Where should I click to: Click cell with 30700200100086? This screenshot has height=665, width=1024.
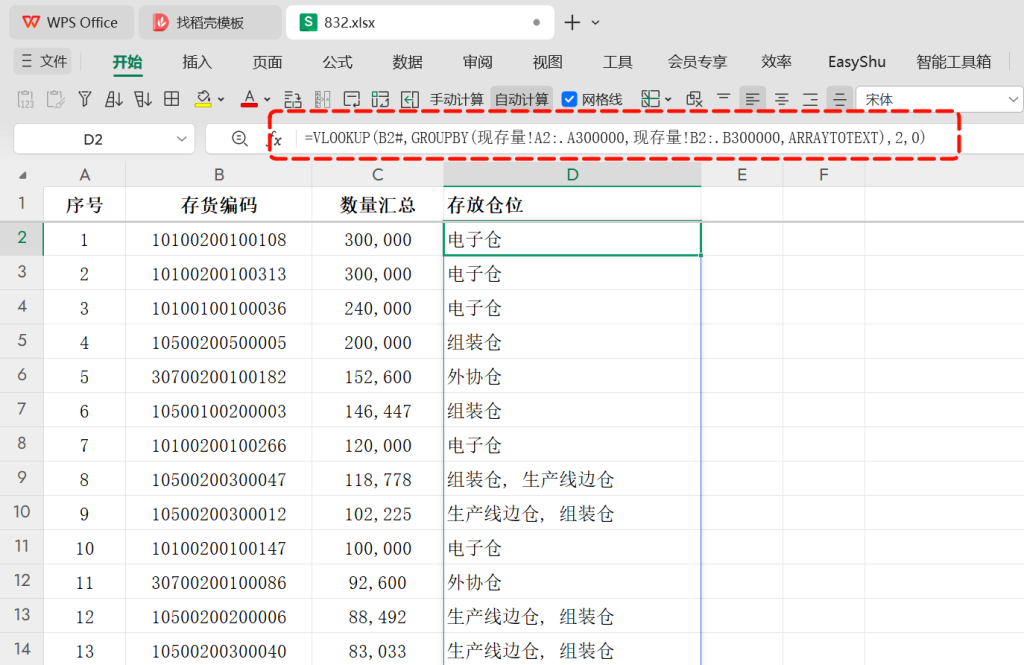click(x=219, y=582)
